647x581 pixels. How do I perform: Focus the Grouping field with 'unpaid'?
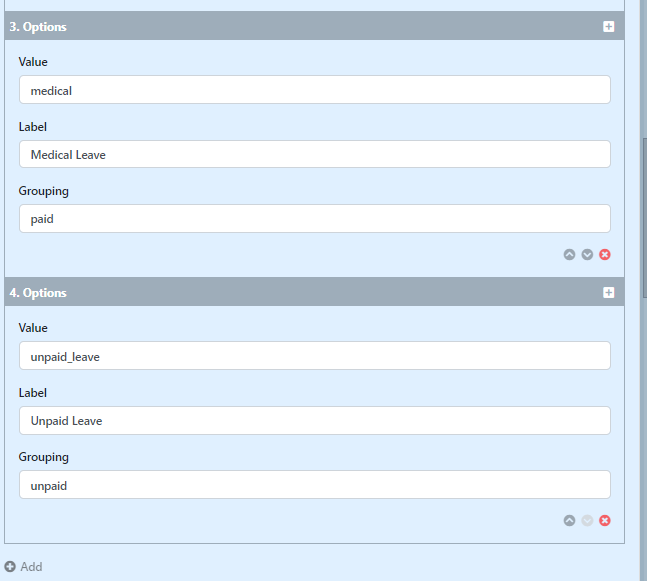[314, 485]
